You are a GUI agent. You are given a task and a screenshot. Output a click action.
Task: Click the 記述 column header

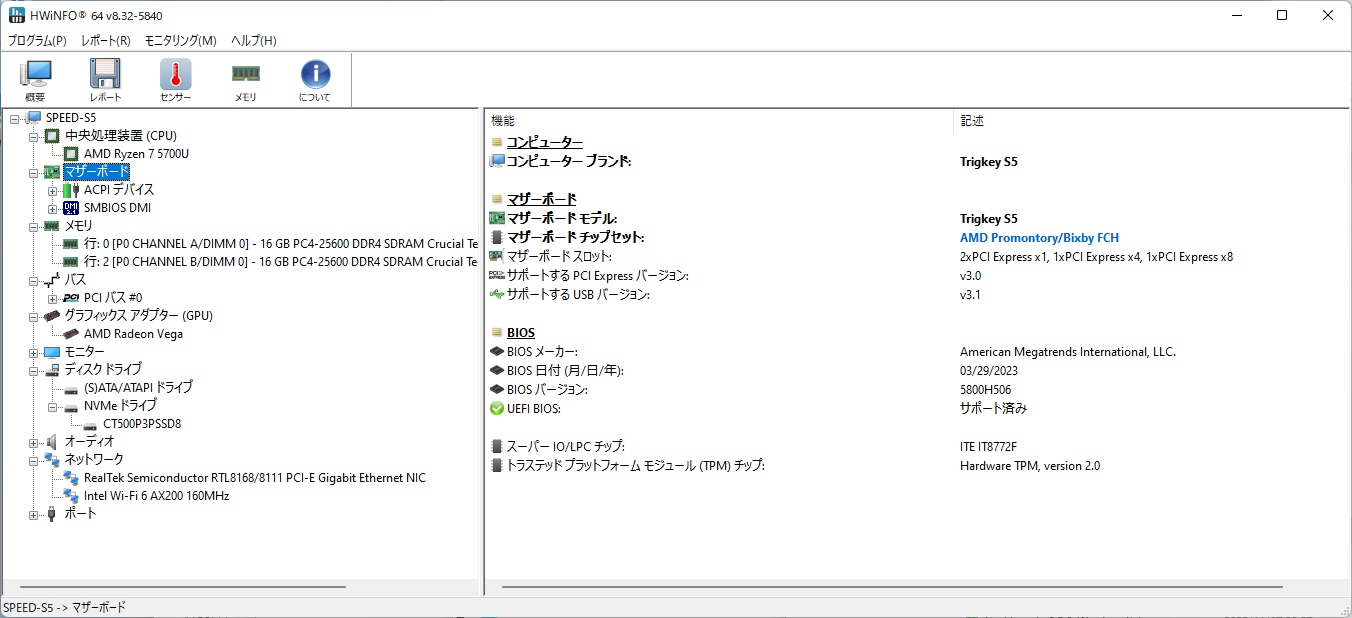[972, 121]
